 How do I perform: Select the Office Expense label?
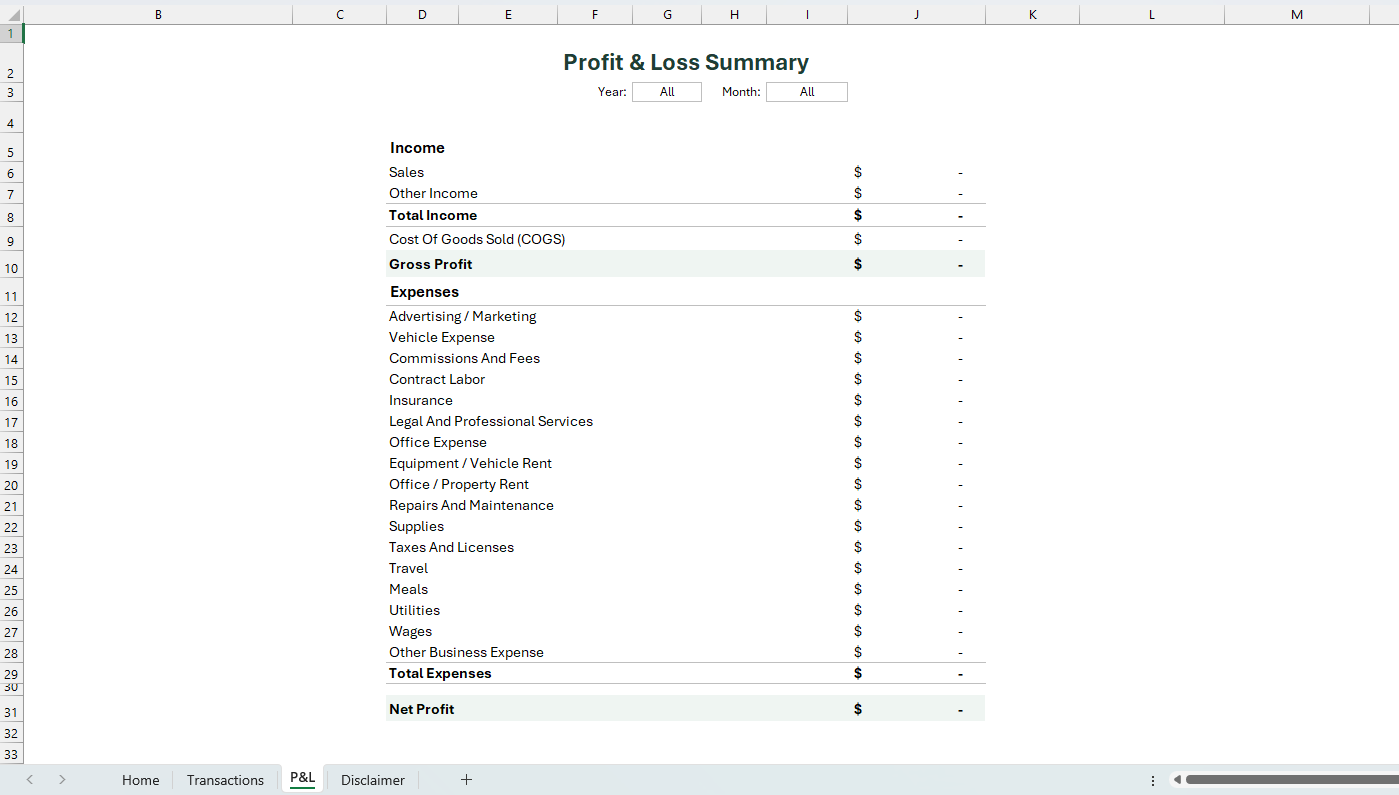(x=437, y=442)
